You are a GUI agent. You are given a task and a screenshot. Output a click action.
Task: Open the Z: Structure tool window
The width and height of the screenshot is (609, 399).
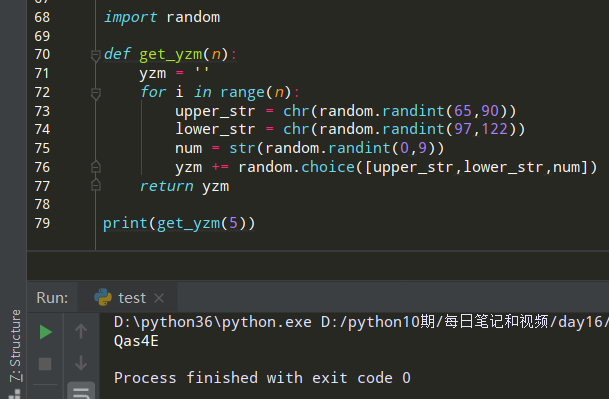click(16, 346)
